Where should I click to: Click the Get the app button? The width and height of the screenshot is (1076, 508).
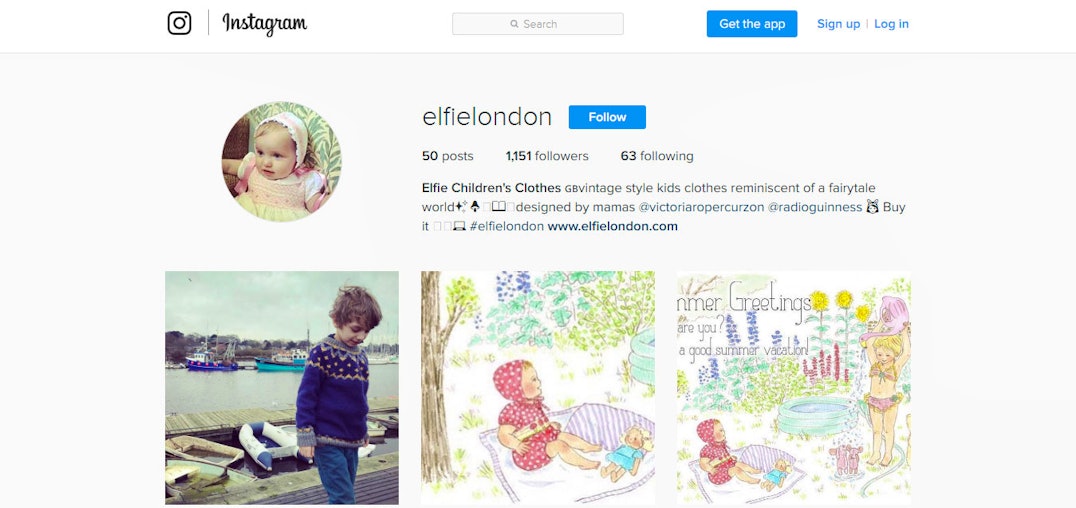pos(752,24)
